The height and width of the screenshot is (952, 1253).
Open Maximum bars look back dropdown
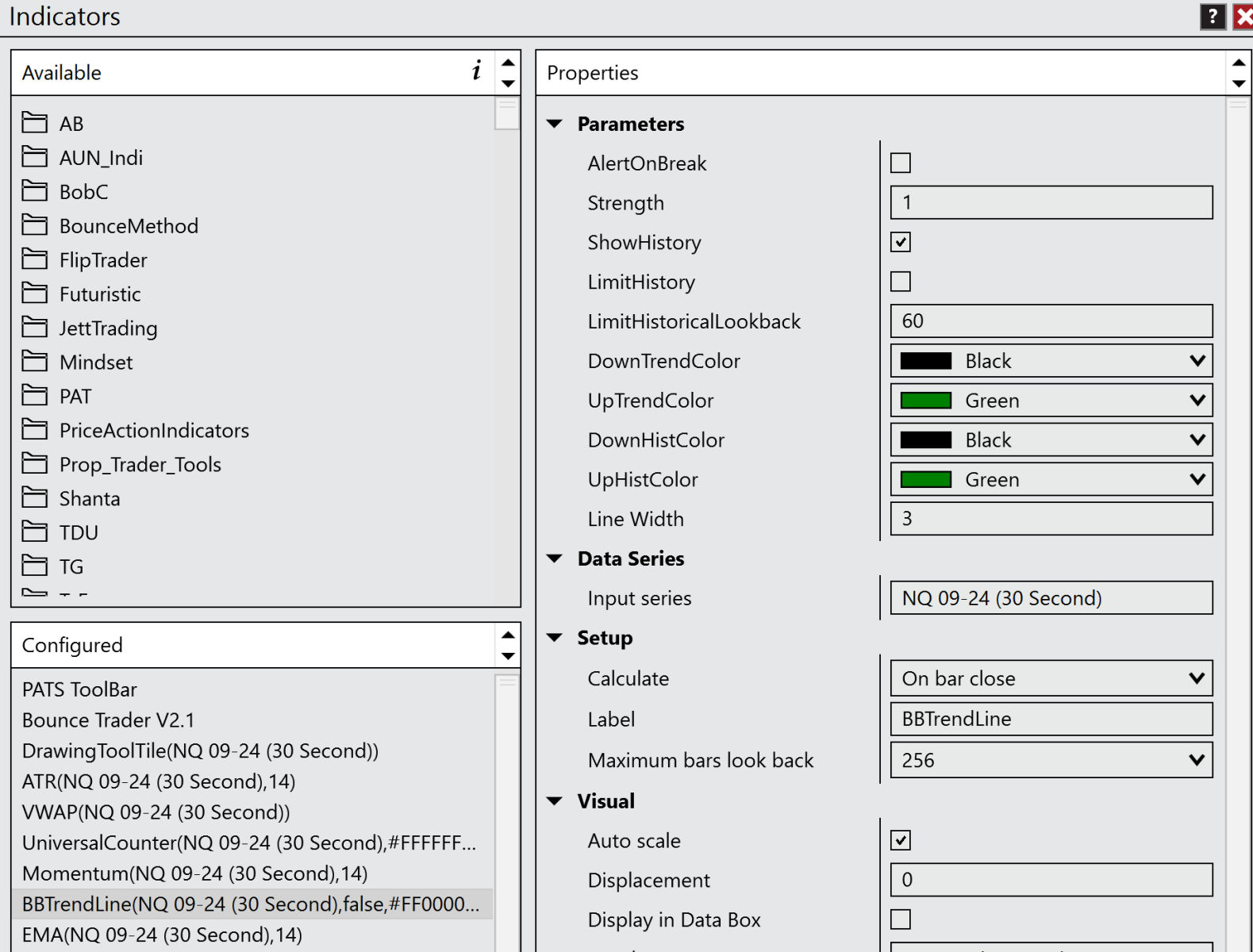(1051, 760)
